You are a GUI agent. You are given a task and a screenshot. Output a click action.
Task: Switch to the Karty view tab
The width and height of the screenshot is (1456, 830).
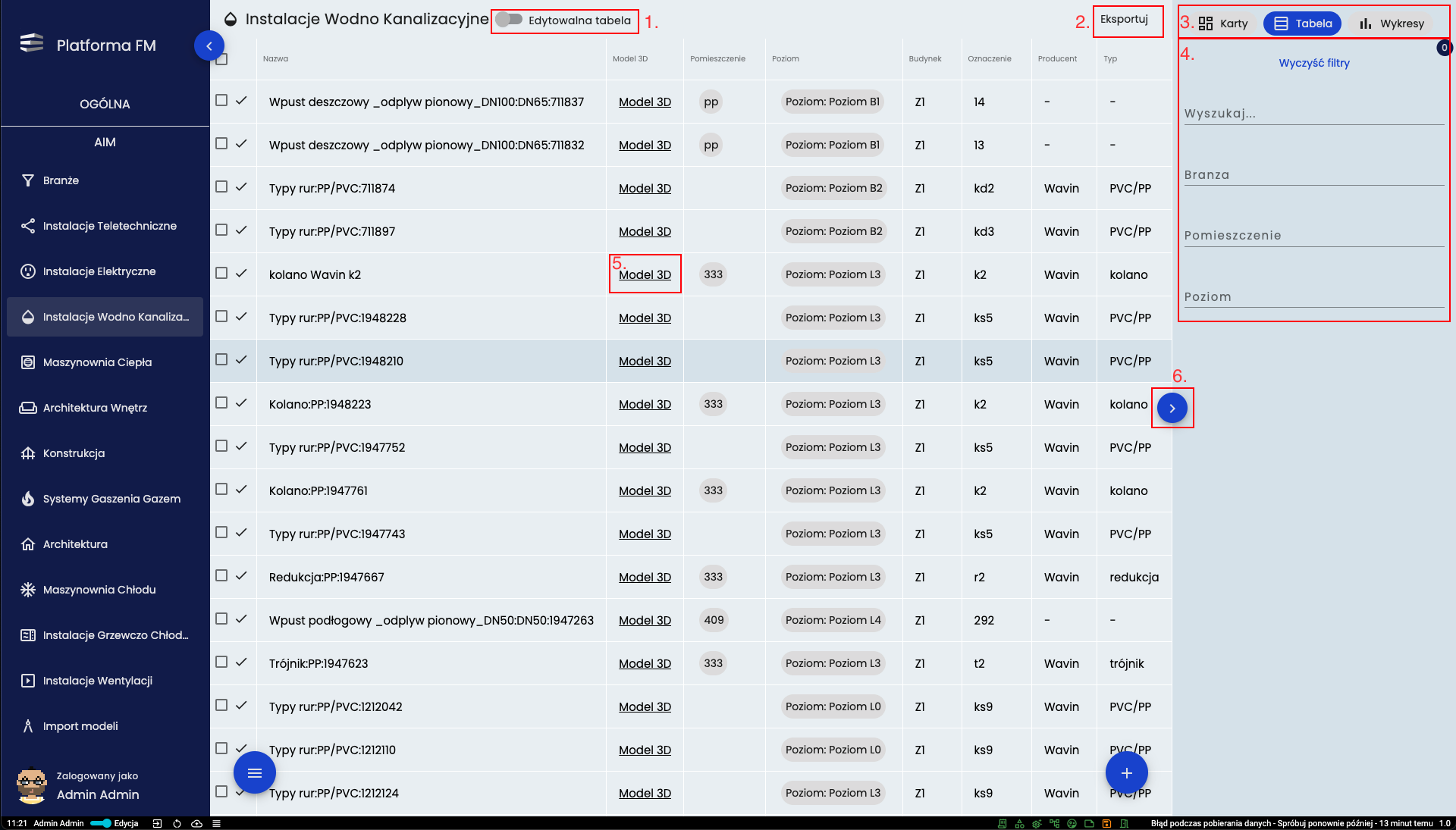(x=1223, y=23)
